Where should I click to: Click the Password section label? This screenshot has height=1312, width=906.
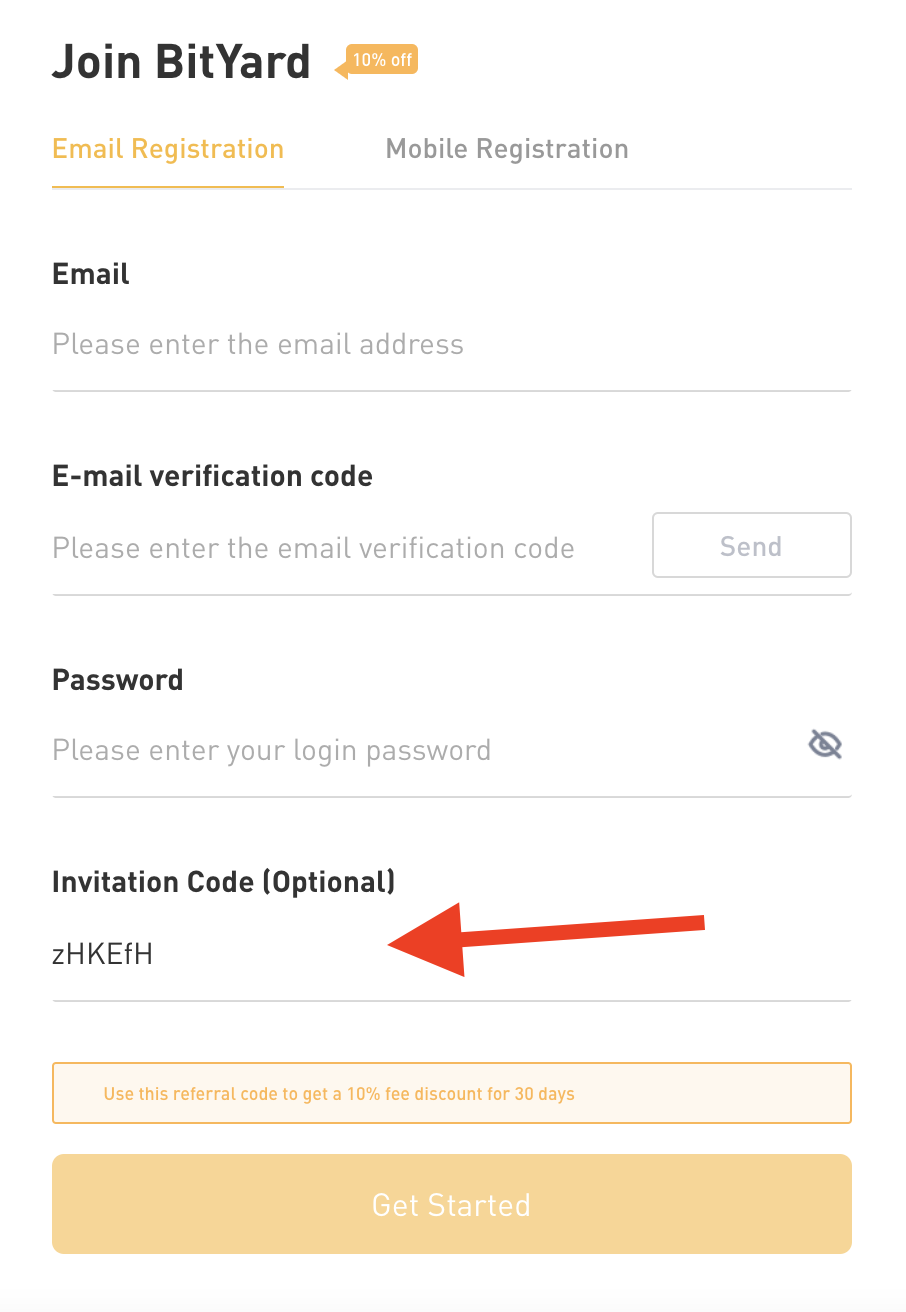(x=117, y=679)
